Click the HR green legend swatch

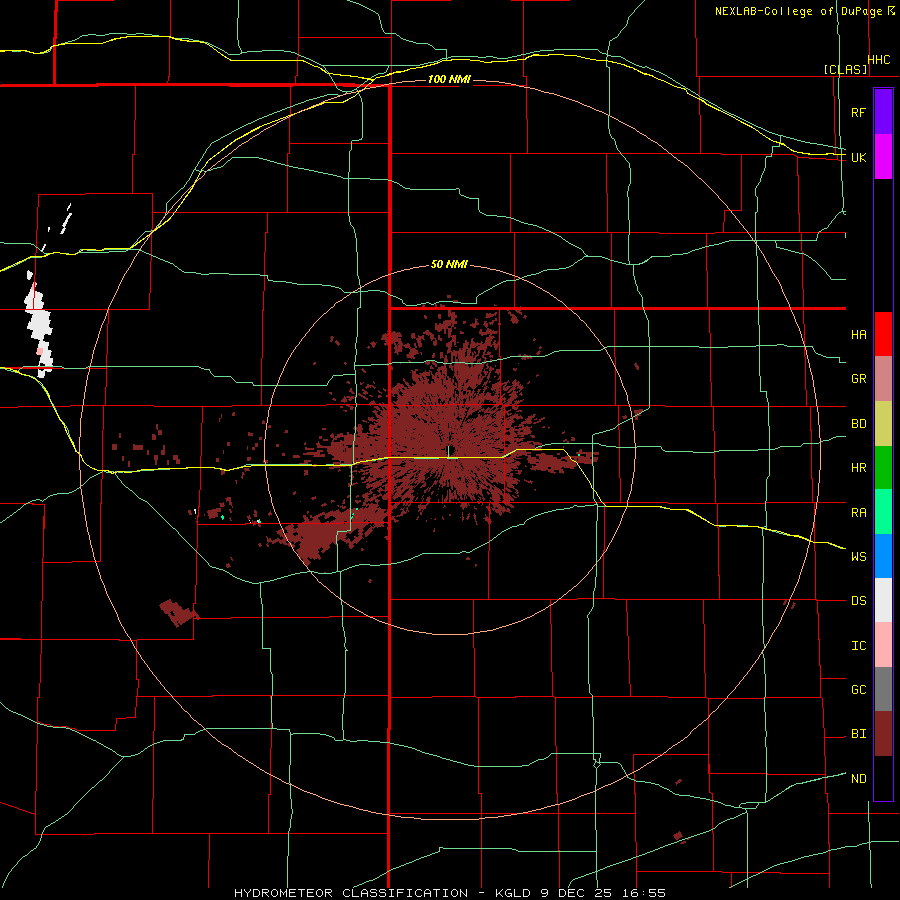click(883, 467)
